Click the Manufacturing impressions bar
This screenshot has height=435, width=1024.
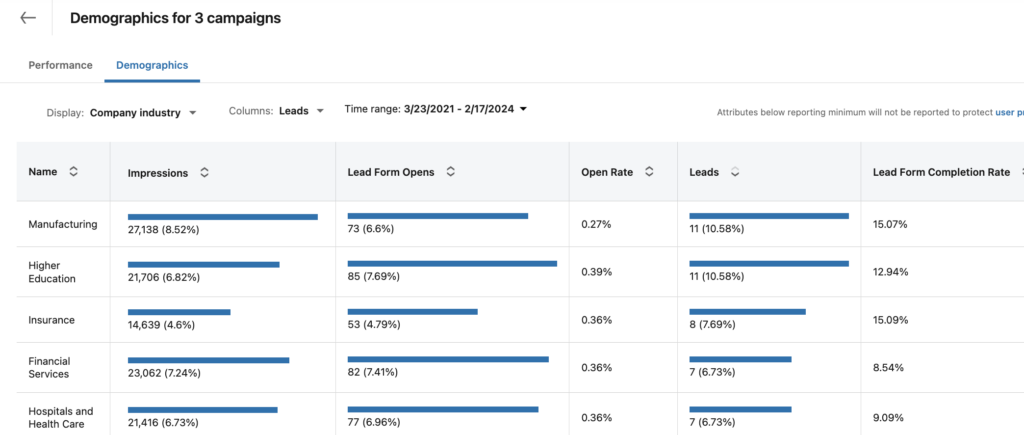pos(222,216)
